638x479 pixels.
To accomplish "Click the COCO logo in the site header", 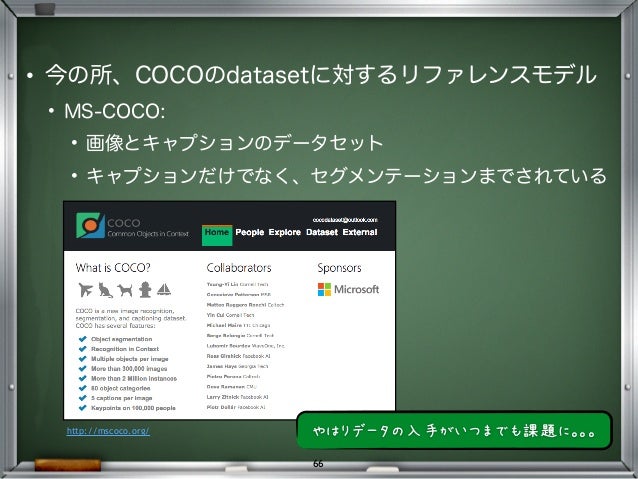I will click(x=90, y=225).
